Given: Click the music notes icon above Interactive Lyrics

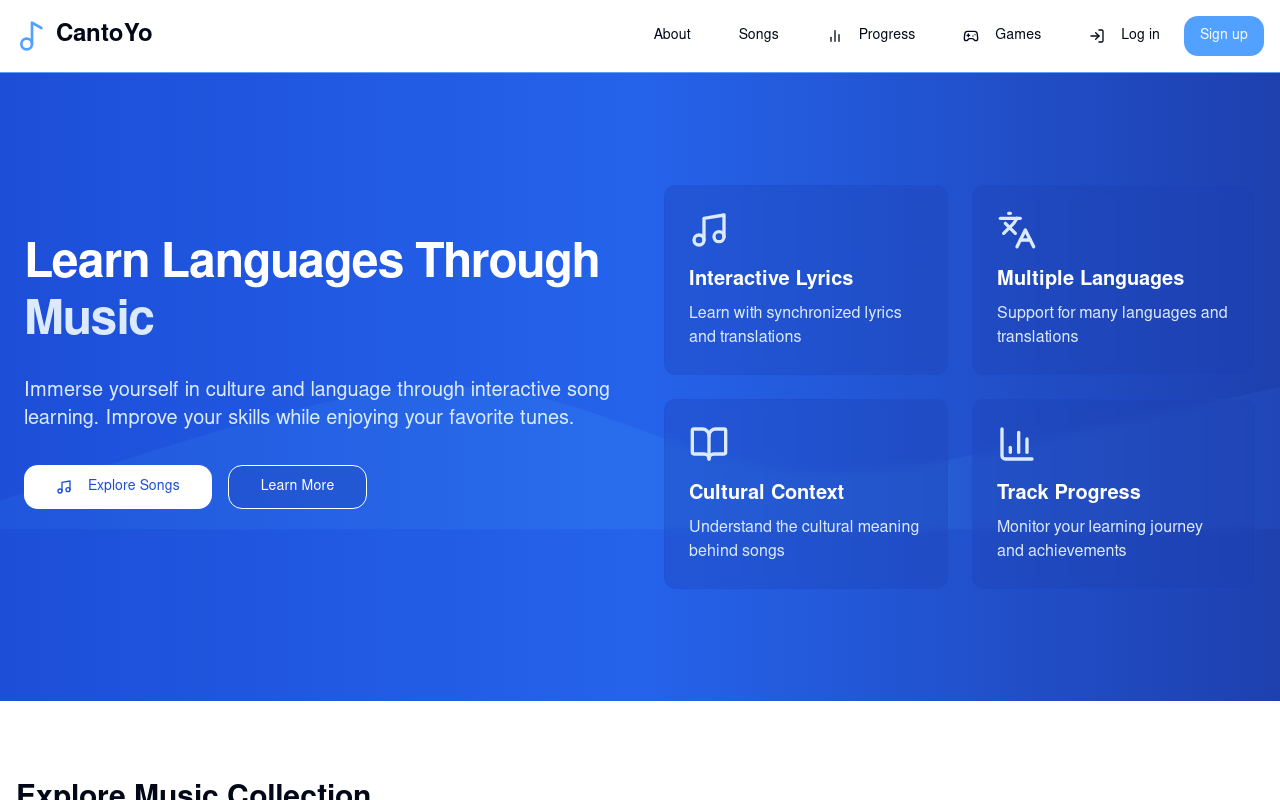Looking at the screenshot, I should click(x=709, y=230).
